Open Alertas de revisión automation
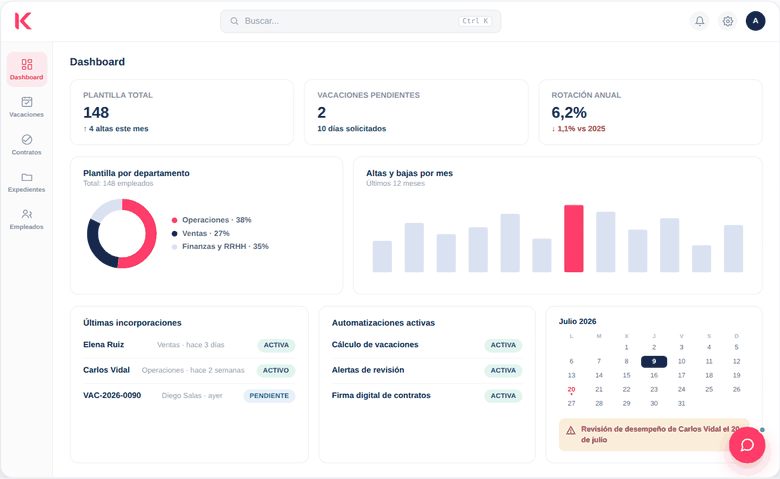The image size is (780, 479). [427, 371]
